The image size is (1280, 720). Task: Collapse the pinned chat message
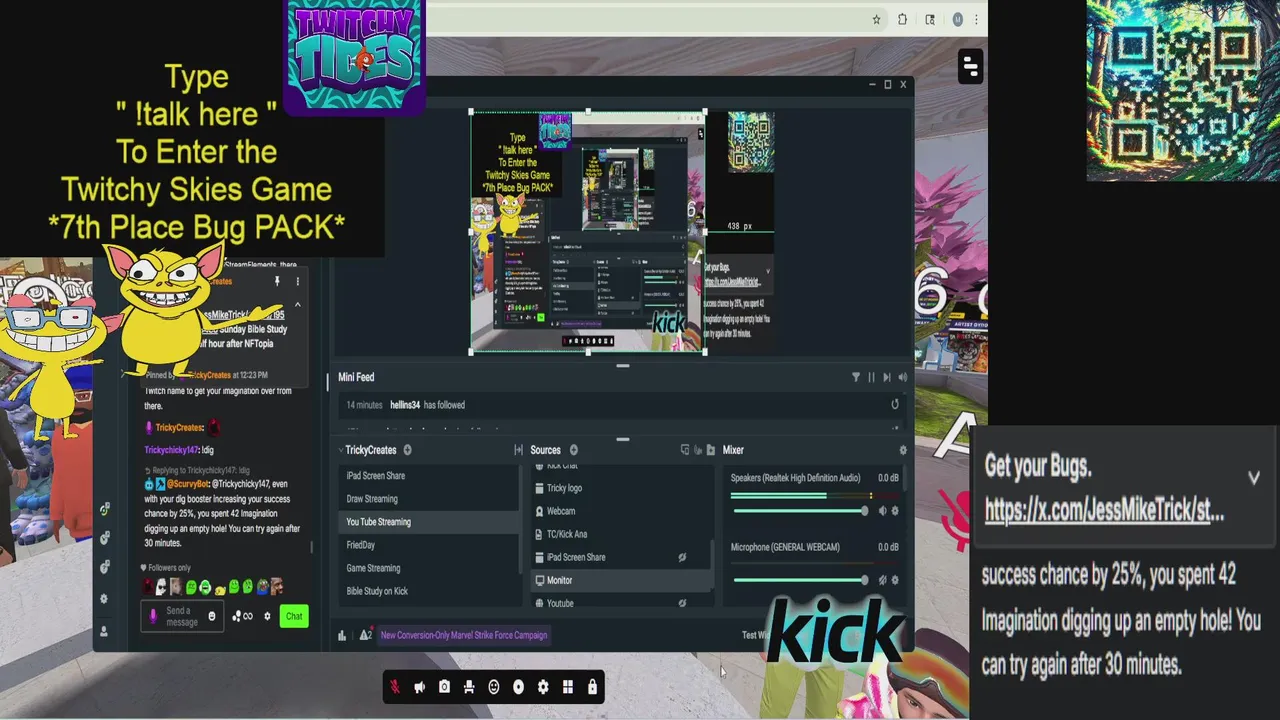(x=297, y=305)
